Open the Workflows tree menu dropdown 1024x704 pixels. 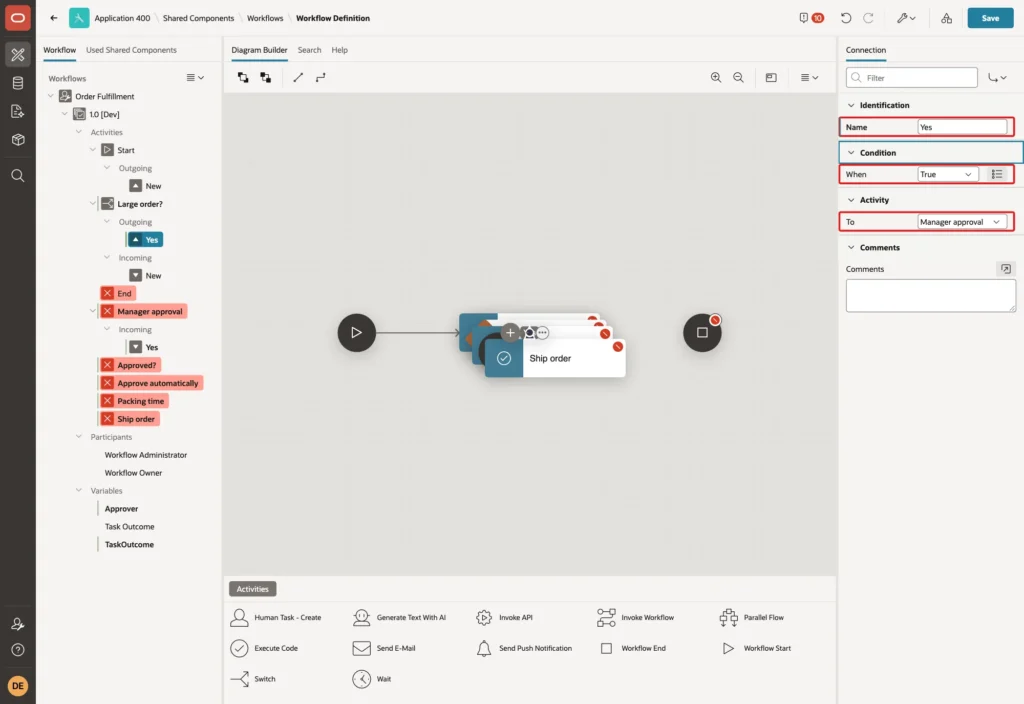coord(195,77)
